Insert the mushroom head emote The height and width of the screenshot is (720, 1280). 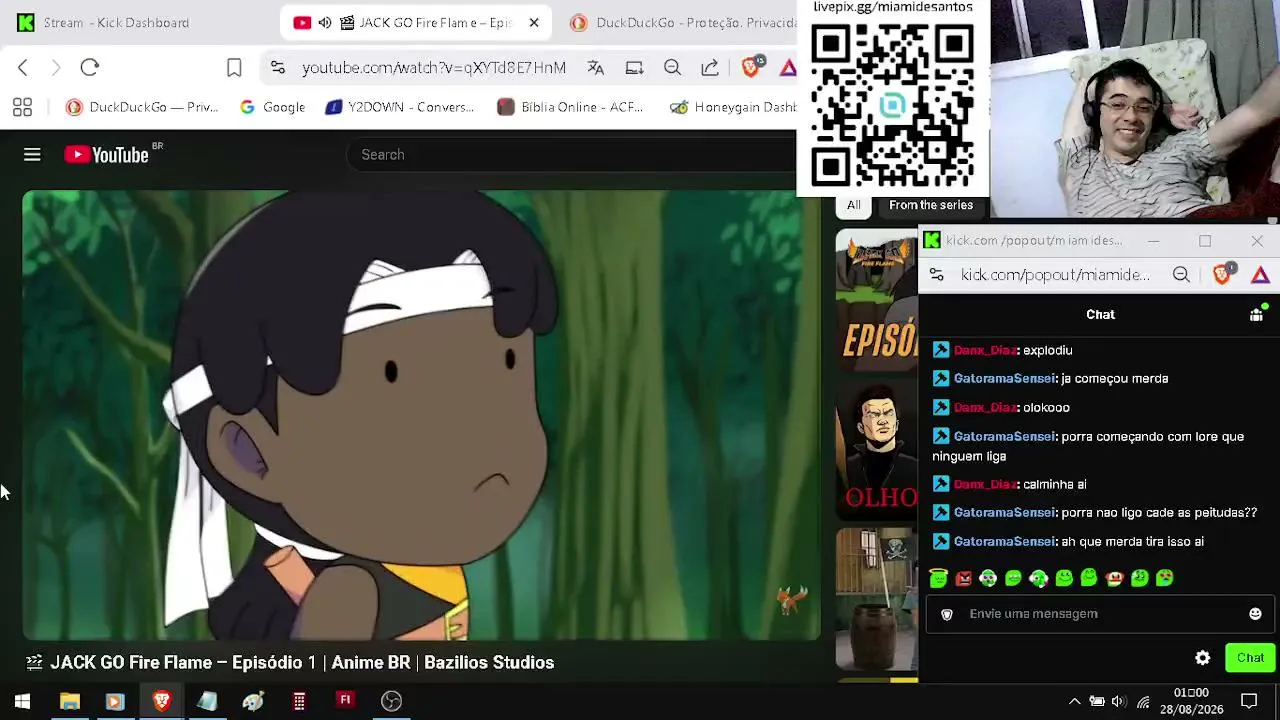(x=1114, y=578)
